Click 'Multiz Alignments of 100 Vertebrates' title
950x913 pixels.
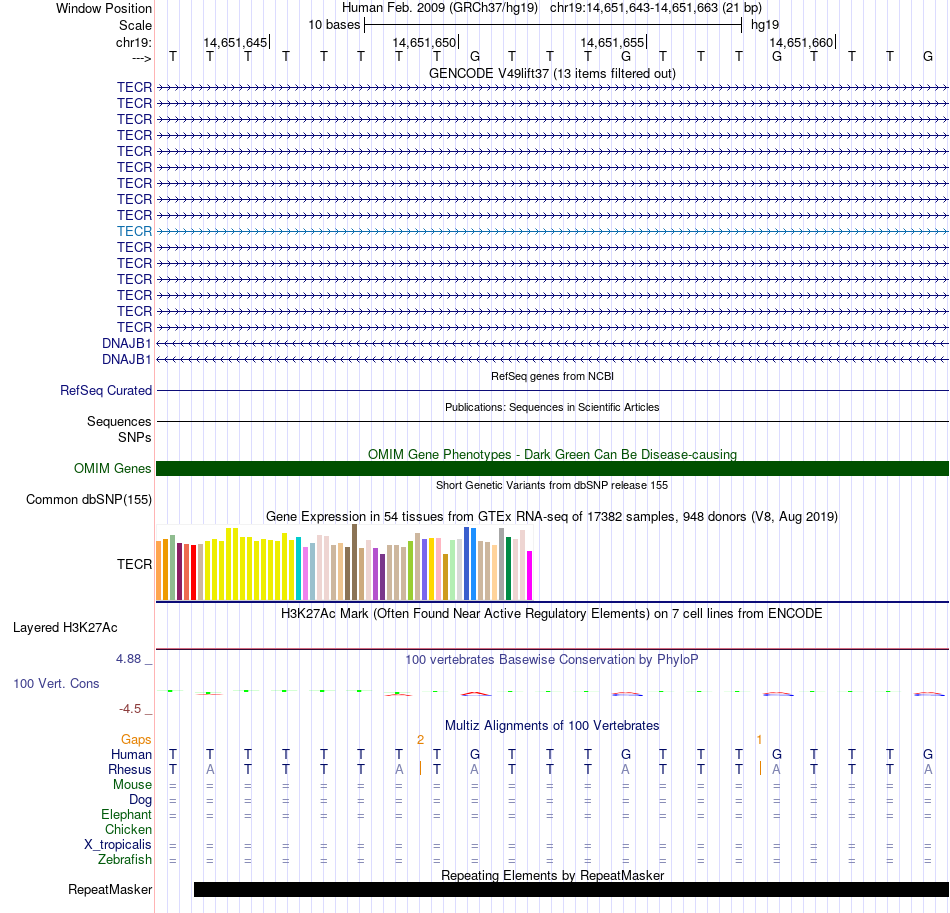coord(552,726)
